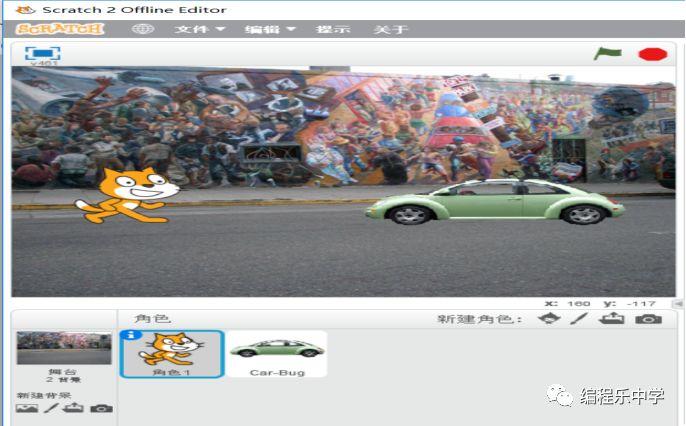Click the cat sprite on the stage
Image resolution: width=686 pixels, height=426 pixels.
pyautogui.click(x=127, y=195)
